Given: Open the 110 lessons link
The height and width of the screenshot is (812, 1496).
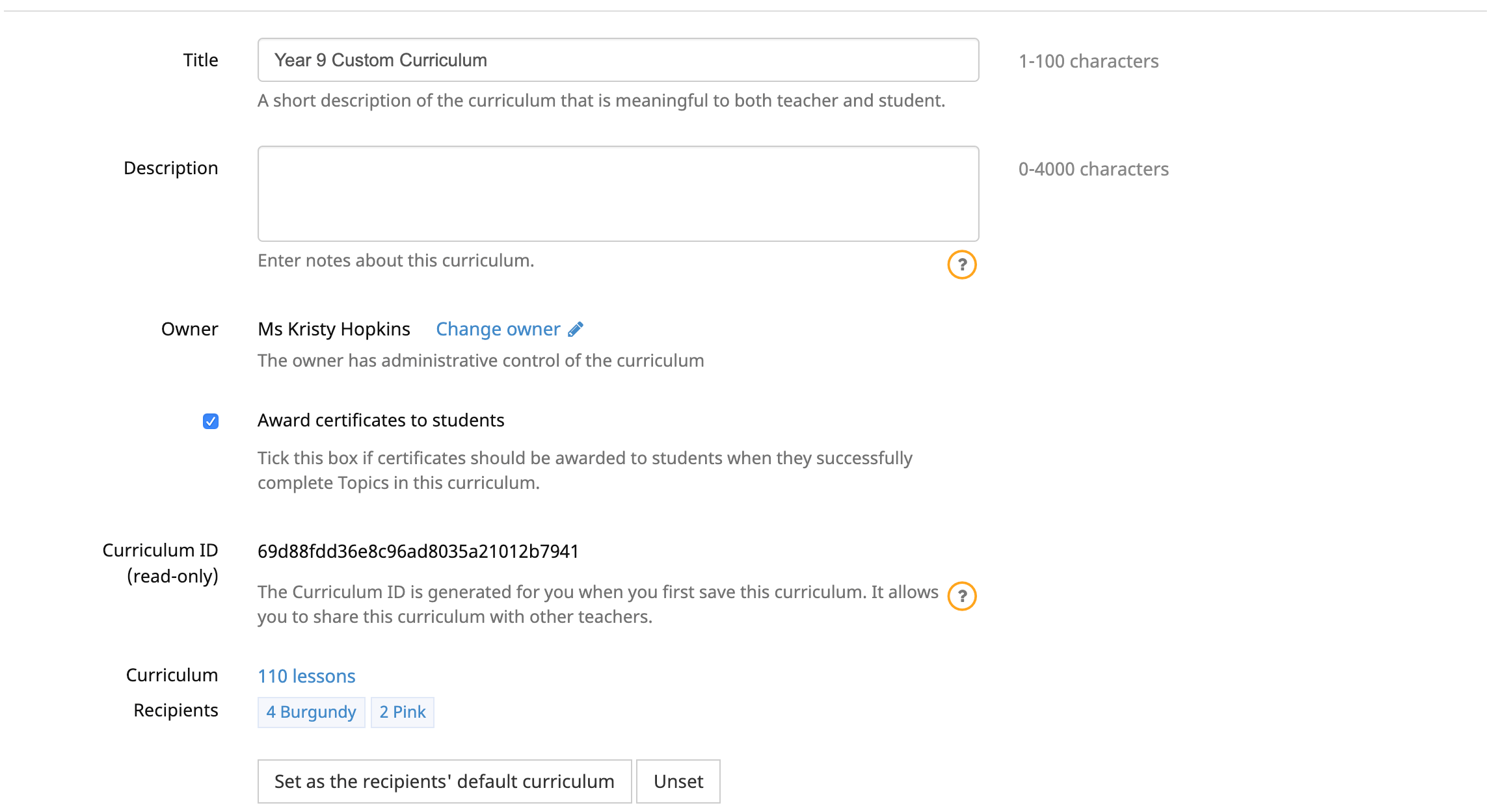Looking at the screenshot, I should tap(306, 676).
